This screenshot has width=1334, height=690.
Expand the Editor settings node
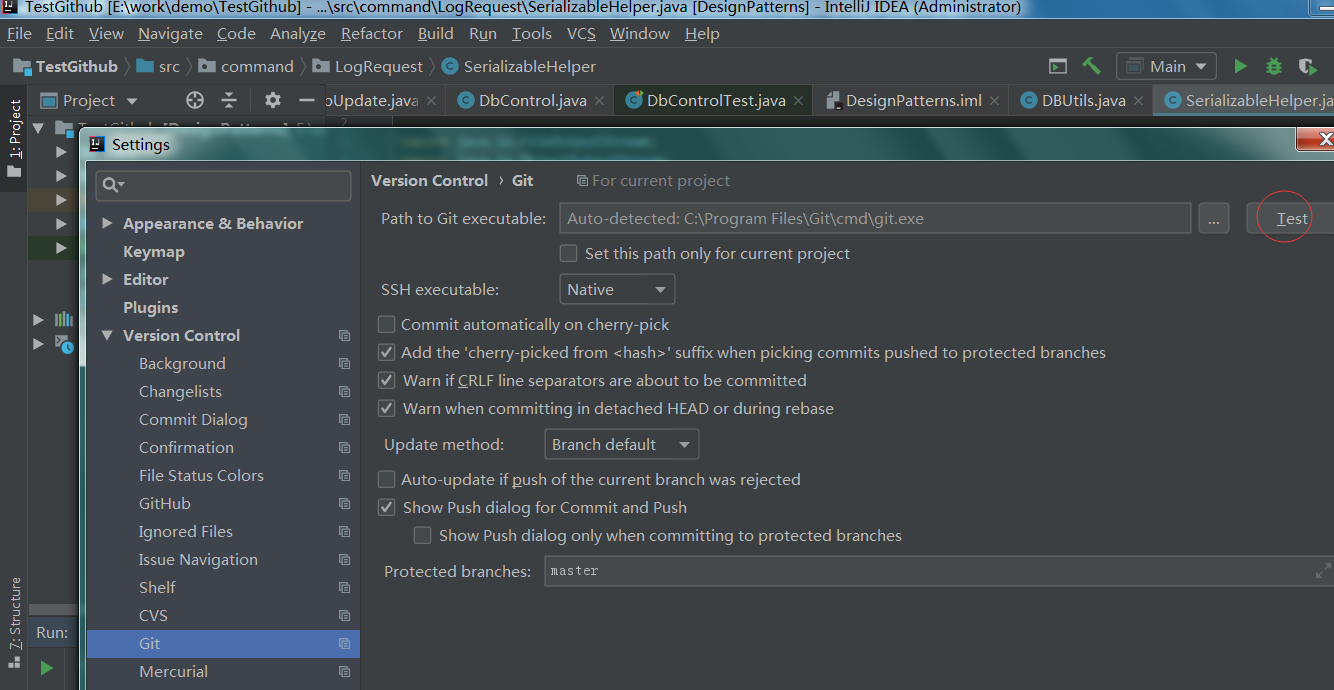coord(107,280)
